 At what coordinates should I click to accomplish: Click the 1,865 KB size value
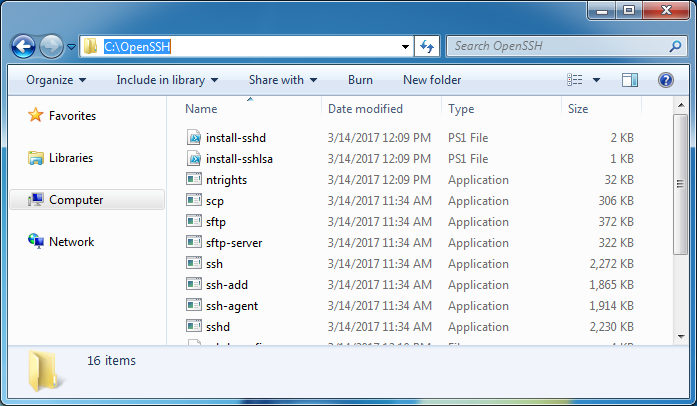pyautogui.click(x=611, y=285)
